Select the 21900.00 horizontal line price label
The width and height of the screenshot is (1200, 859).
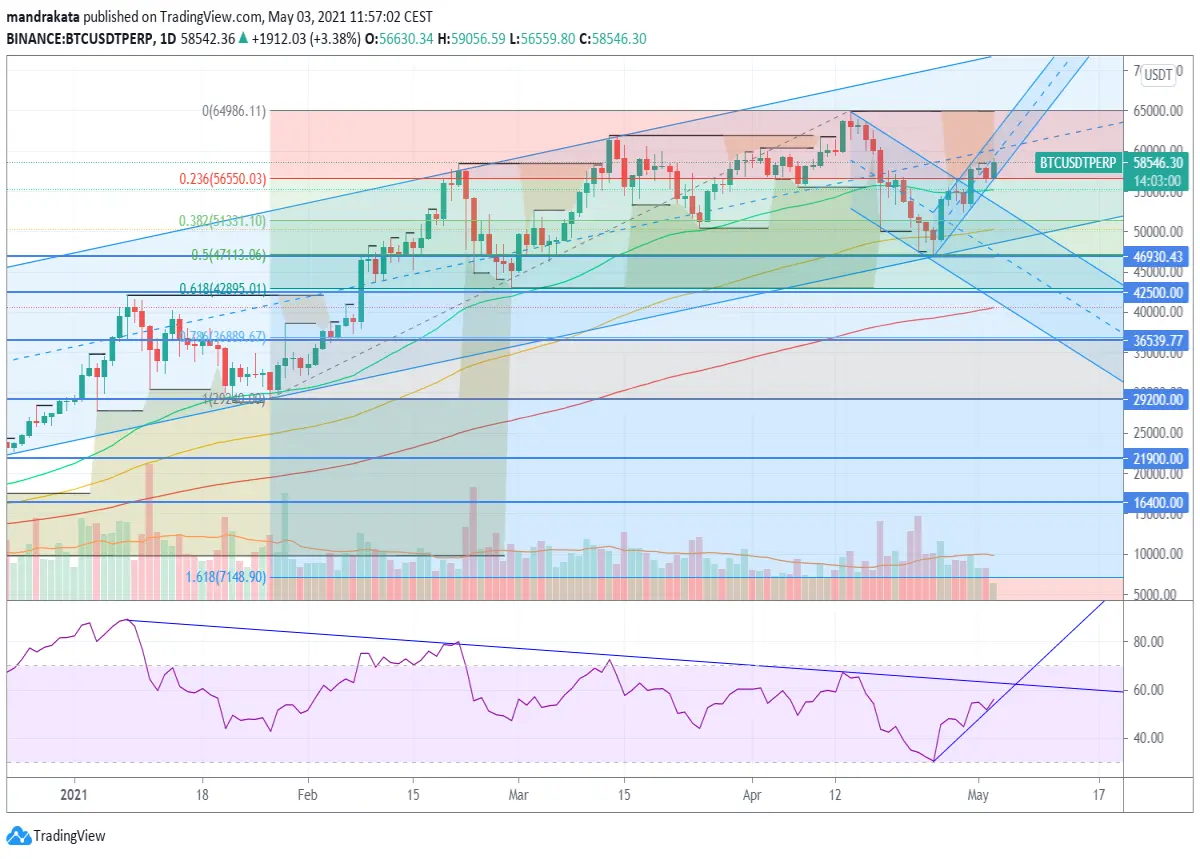(x=1157, y=458)
